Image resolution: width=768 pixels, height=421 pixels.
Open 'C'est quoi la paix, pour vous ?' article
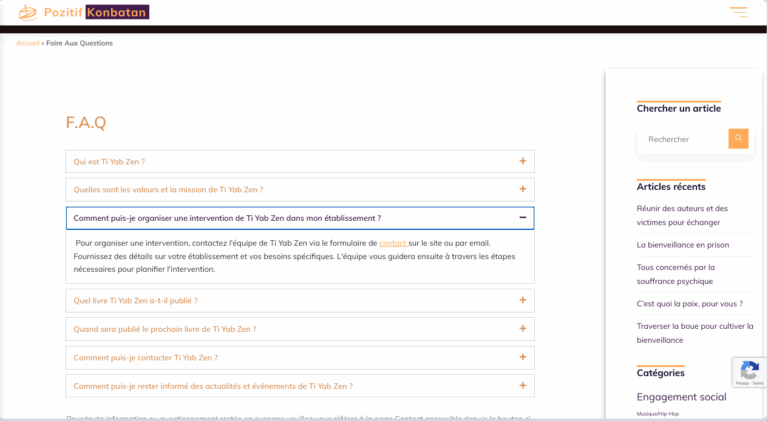(x=689, y=303)
